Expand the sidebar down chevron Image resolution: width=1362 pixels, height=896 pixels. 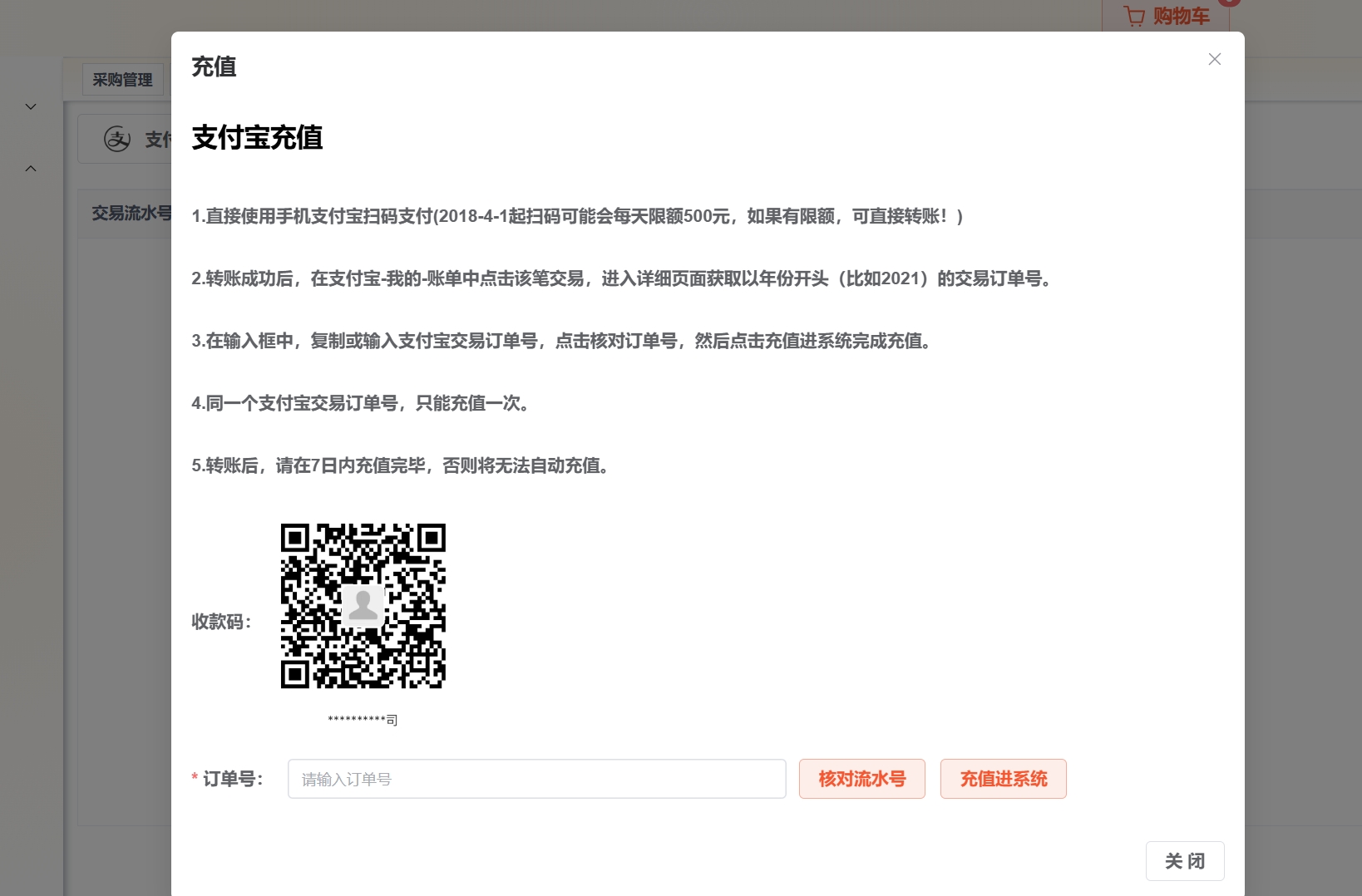click(x=31, y=106)
